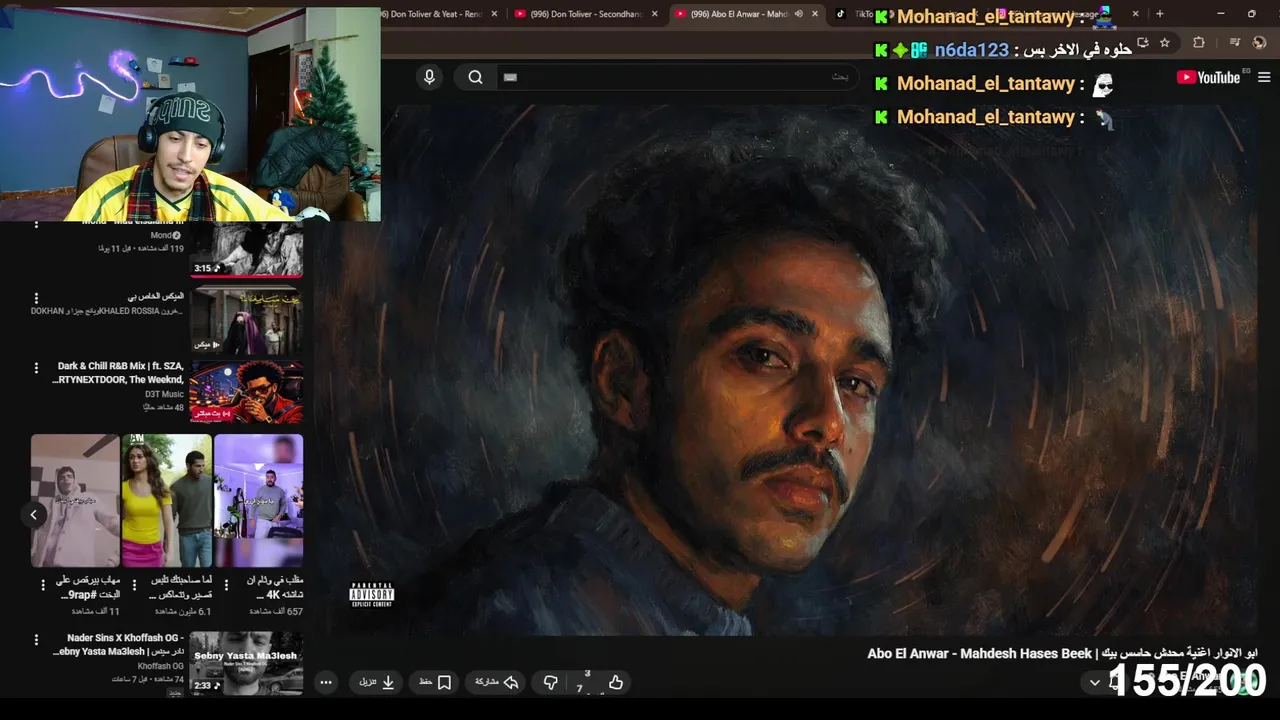Open browser profile avatar
Image resolution: width=1280 pixels, height=720 pixels.
coord(1260,43)
